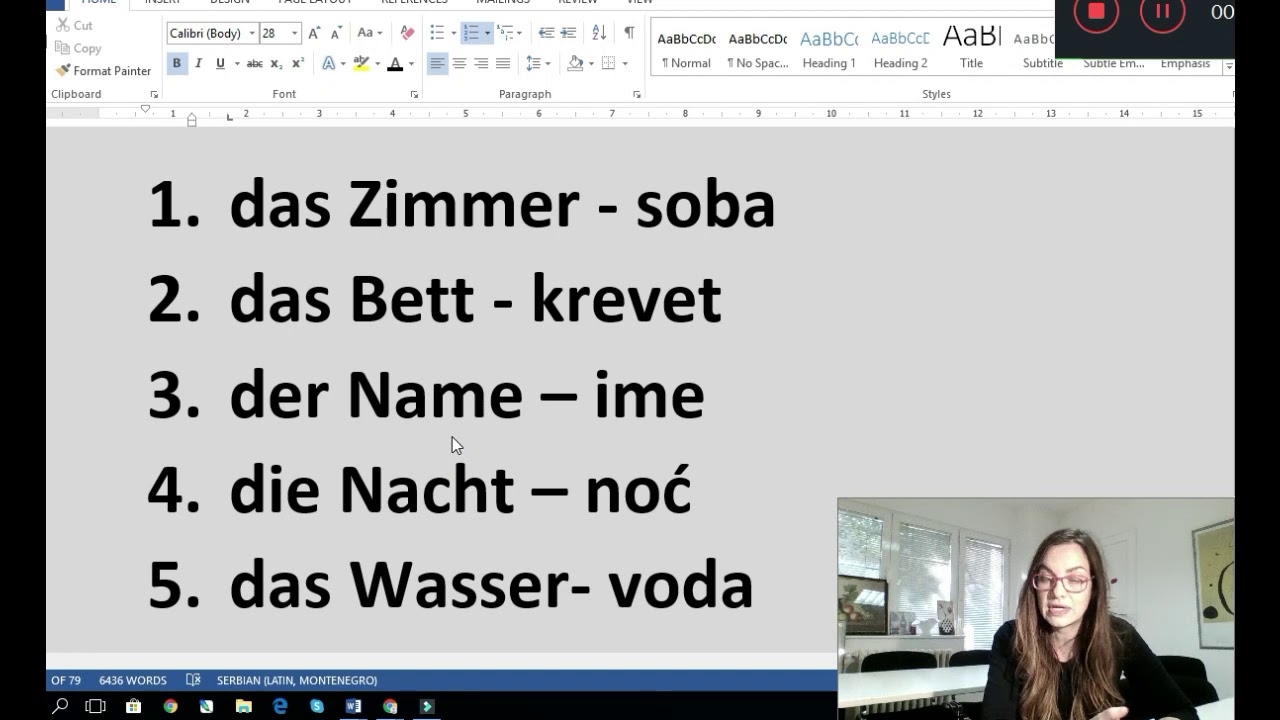
Task: Expand the Shading color dropdown arrow
Action: coord(591,63)
